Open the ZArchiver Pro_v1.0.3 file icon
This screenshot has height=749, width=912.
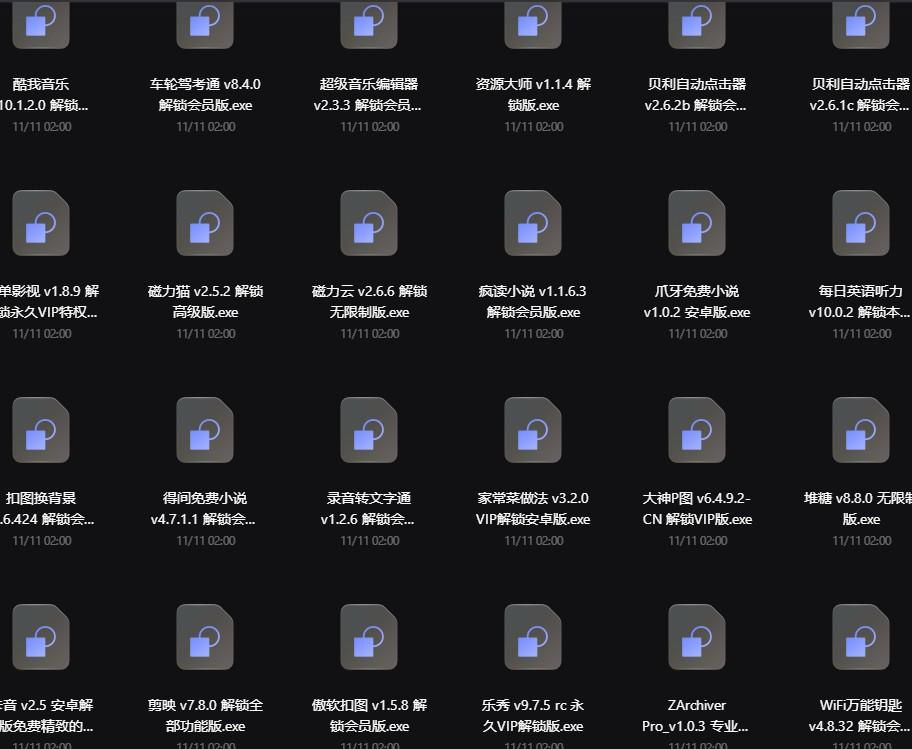697,637
